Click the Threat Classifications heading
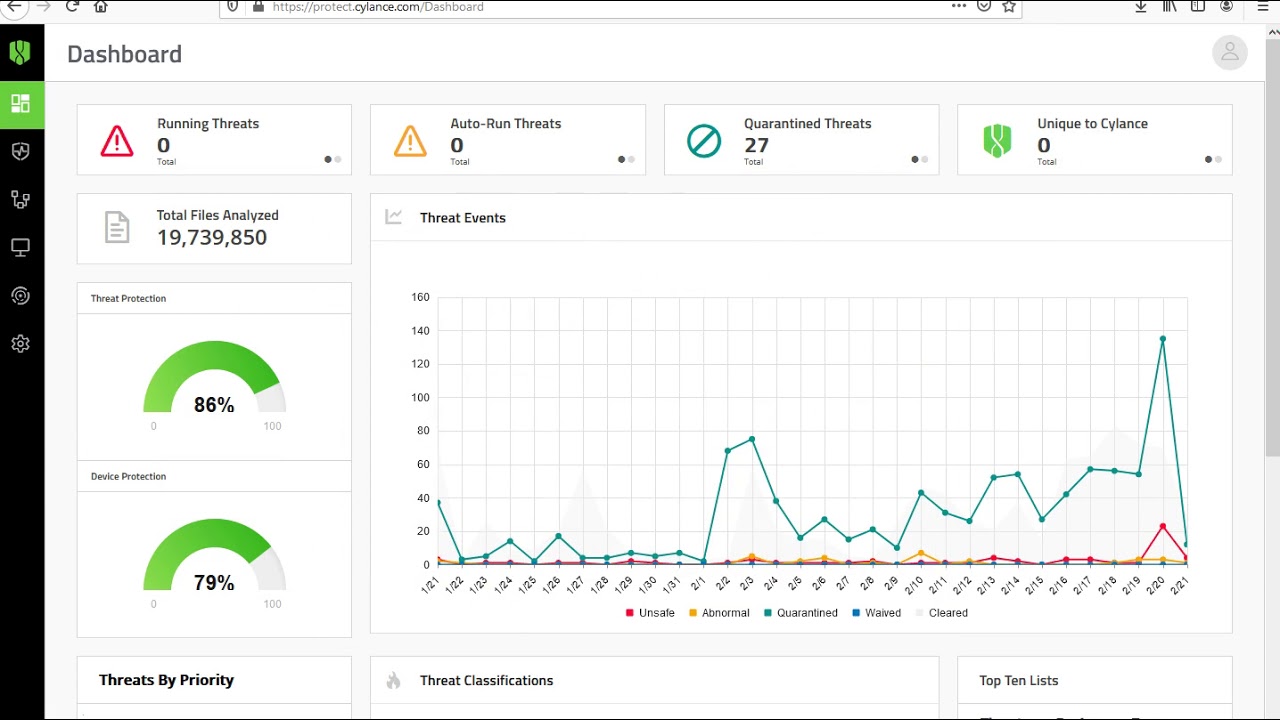This screenshot has width=1280, height=720. (x=486, y=680)
